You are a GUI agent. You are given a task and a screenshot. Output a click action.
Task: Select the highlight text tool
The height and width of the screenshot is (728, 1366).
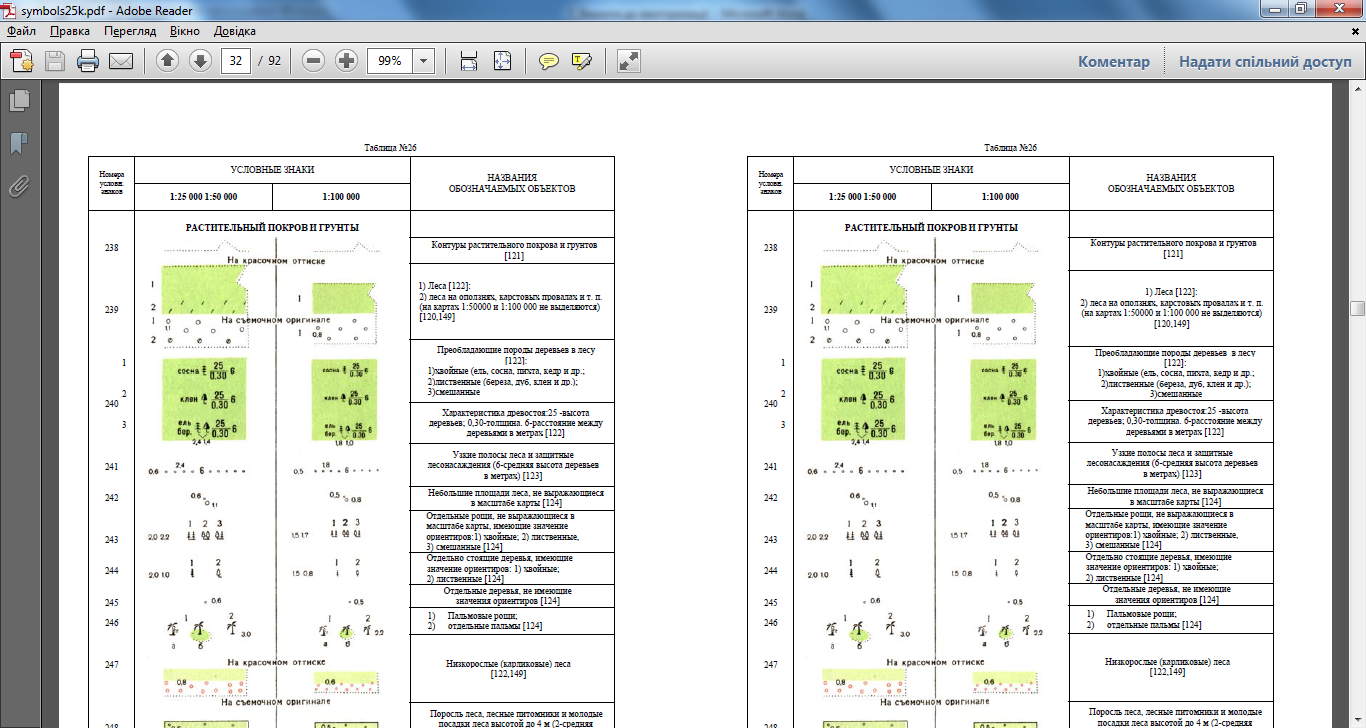582,61
